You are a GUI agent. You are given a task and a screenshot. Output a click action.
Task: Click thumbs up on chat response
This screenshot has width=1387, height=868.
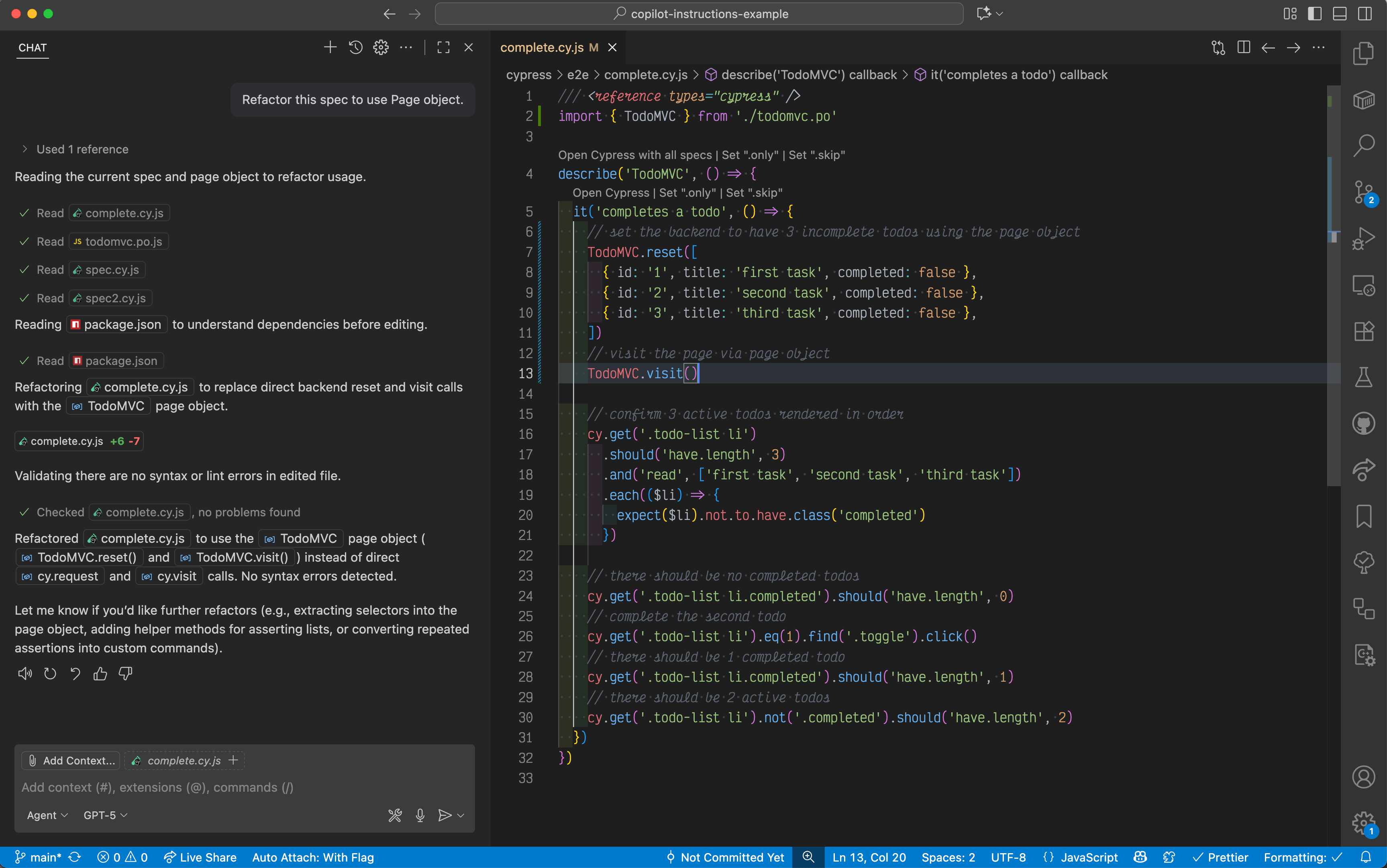[100, 673]
